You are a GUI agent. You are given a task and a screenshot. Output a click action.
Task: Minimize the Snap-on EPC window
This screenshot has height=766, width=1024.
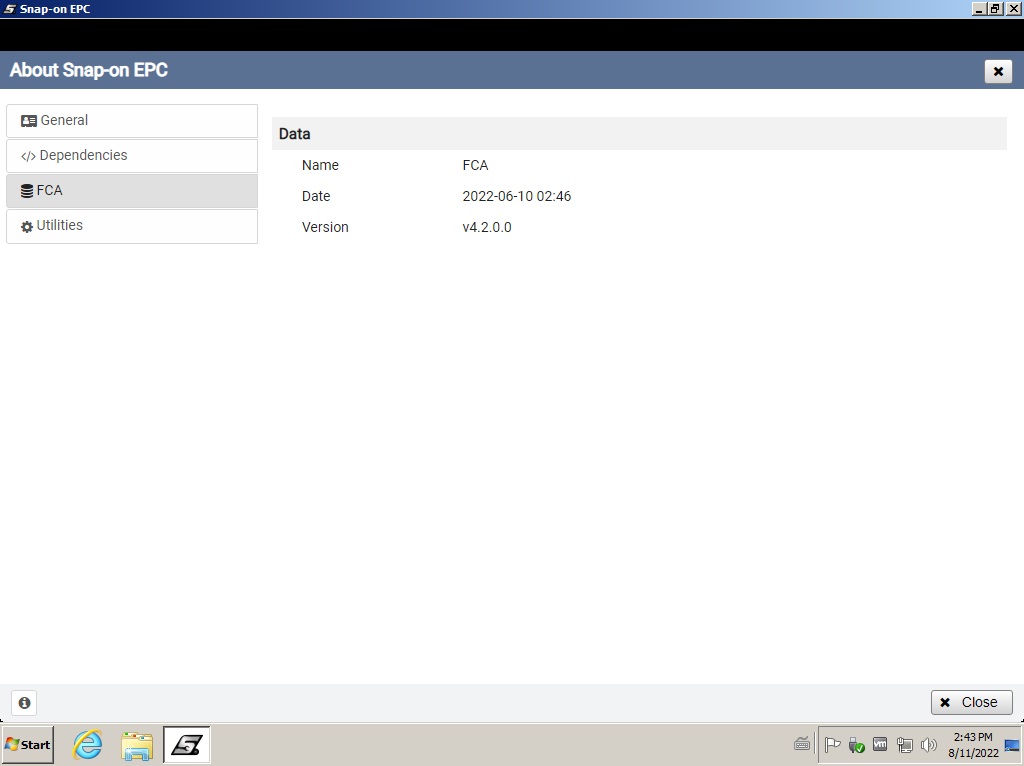pos(979,9)
